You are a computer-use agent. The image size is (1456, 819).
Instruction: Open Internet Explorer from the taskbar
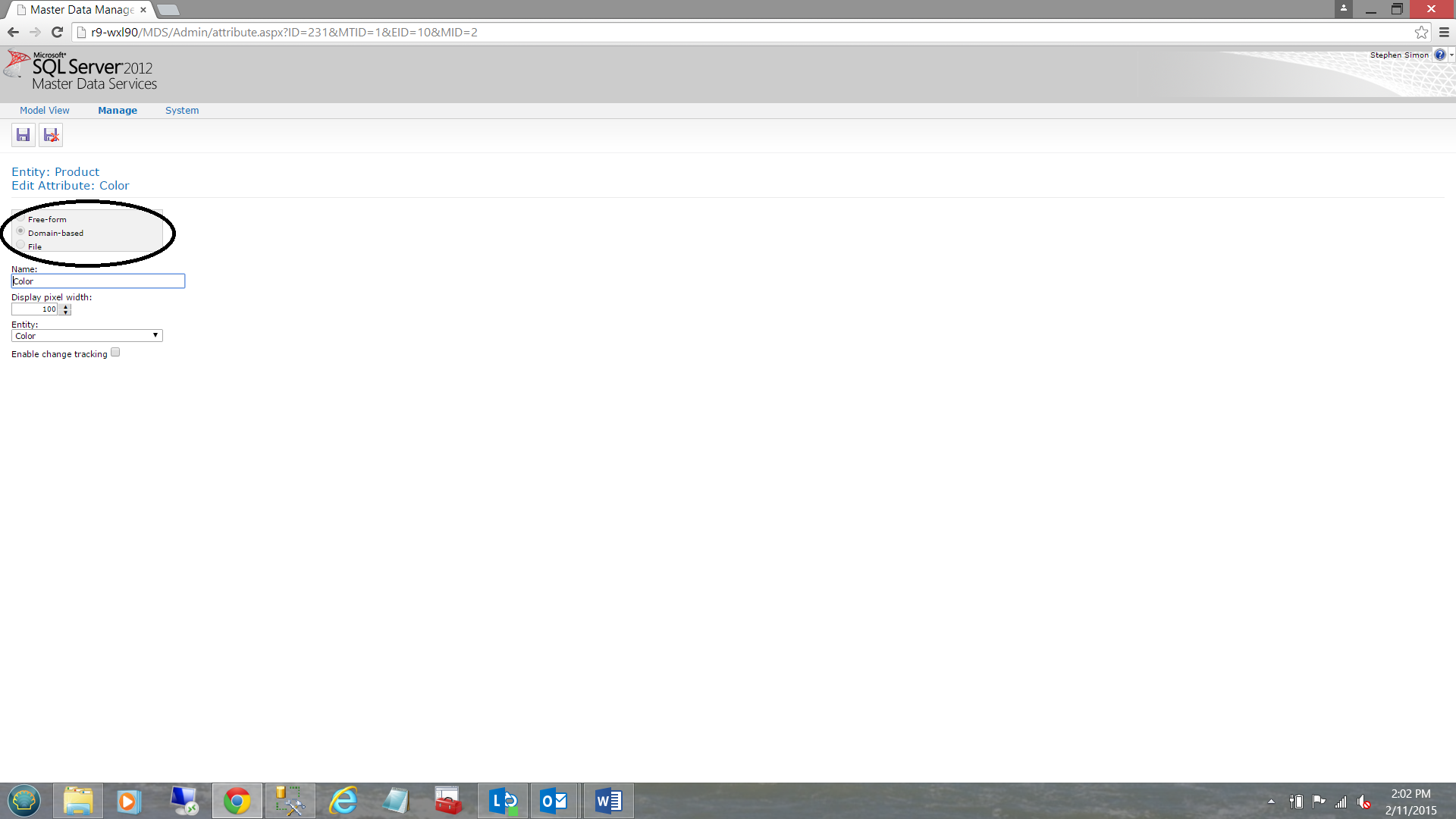[343, 801]
